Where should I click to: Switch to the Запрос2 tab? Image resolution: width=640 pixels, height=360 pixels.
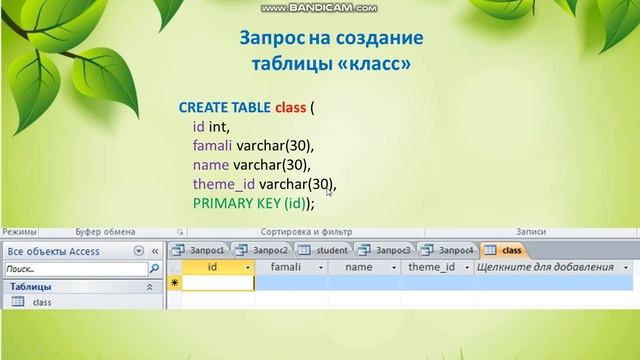tap(262, 250)
